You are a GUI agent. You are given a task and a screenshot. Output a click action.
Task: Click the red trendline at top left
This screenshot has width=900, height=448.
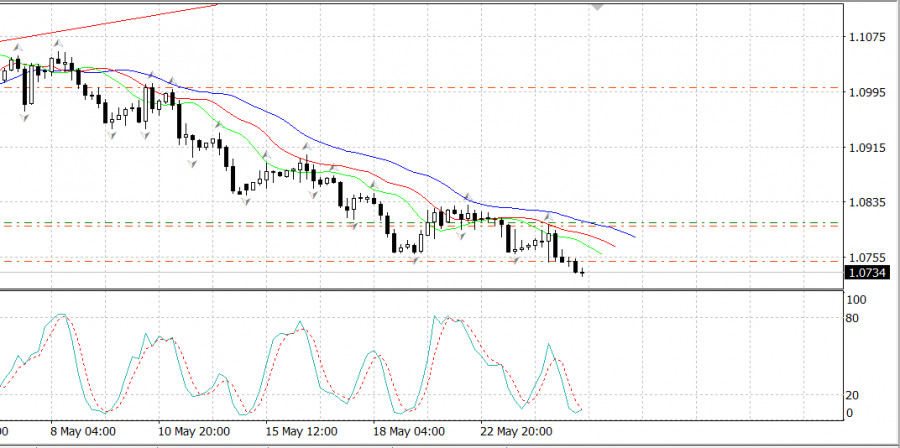pos(120,20)
